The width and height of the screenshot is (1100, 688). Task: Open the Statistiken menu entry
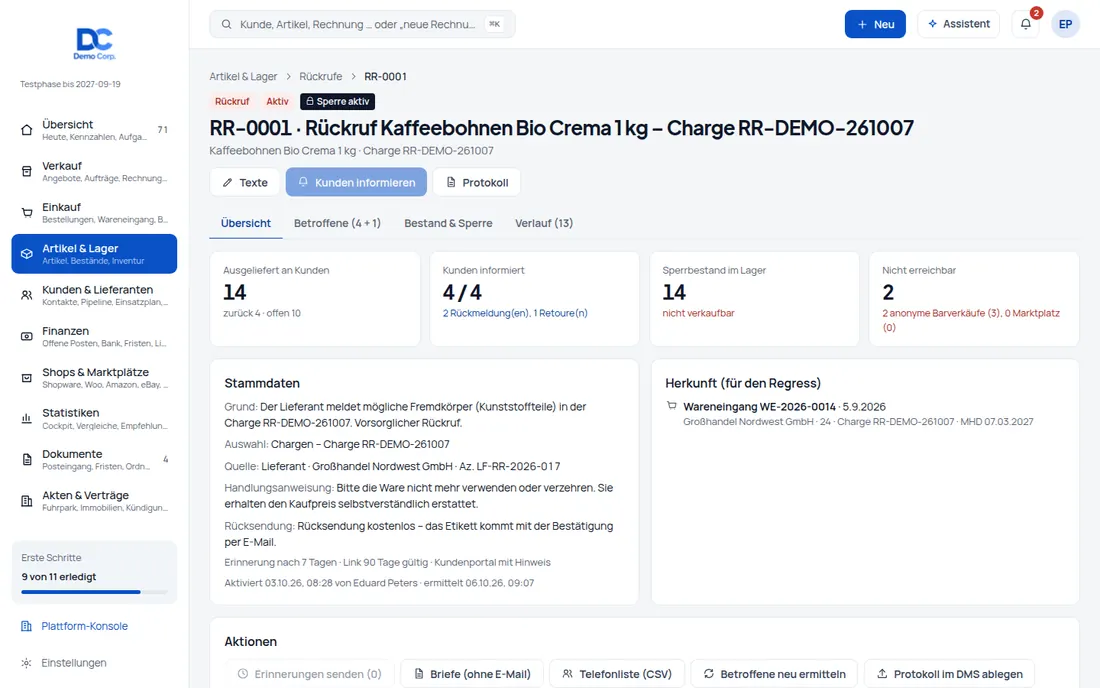pyautogui.click(x=94, y=419)
